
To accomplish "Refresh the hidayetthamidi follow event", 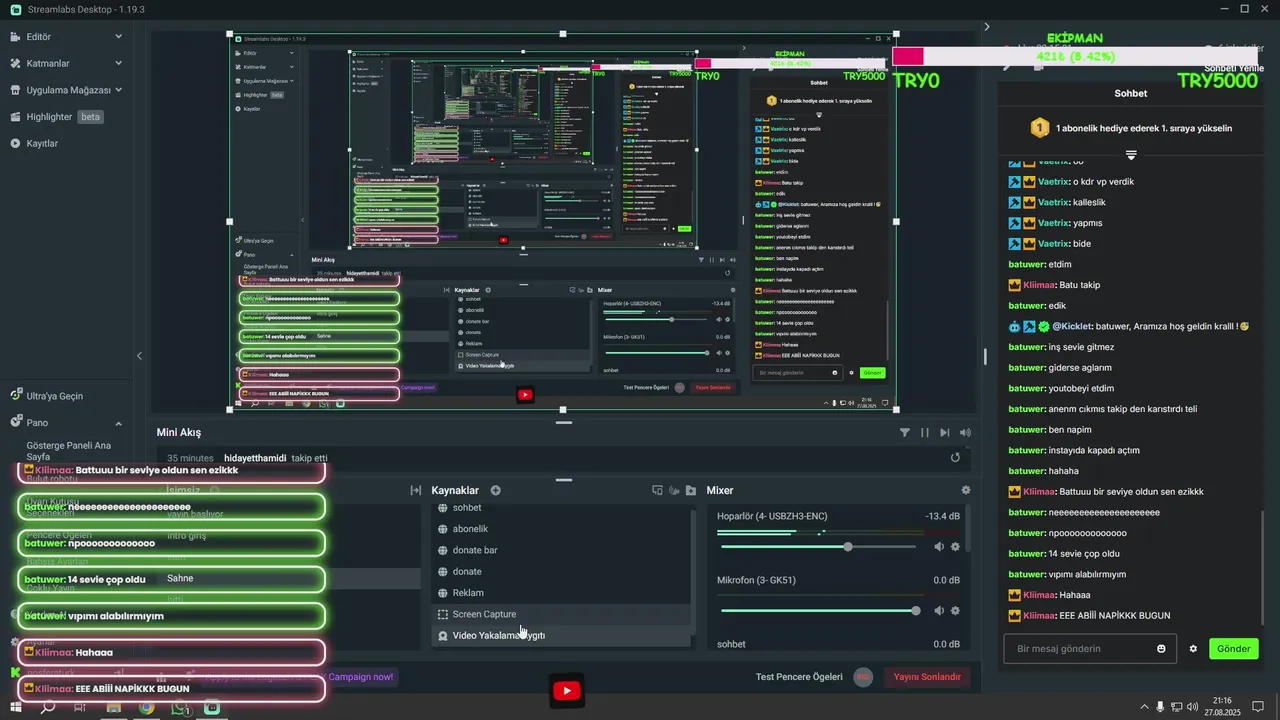I will point(955,457).
